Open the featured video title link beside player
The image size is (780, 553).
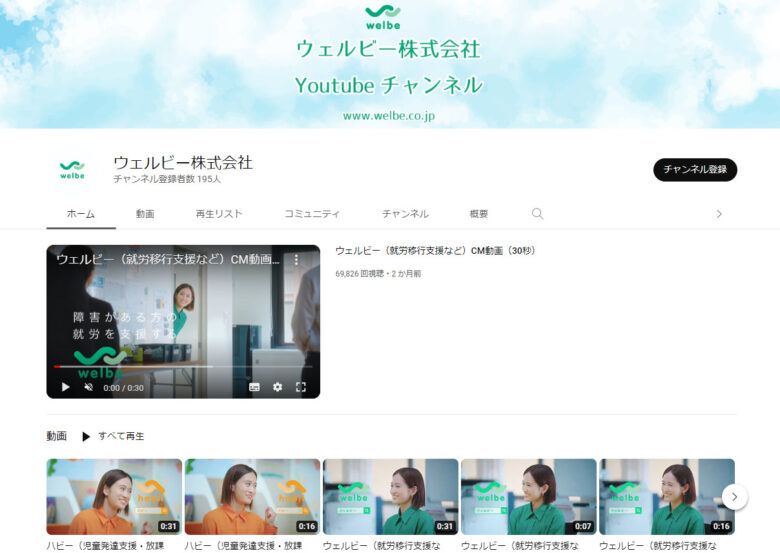(435, 251)
